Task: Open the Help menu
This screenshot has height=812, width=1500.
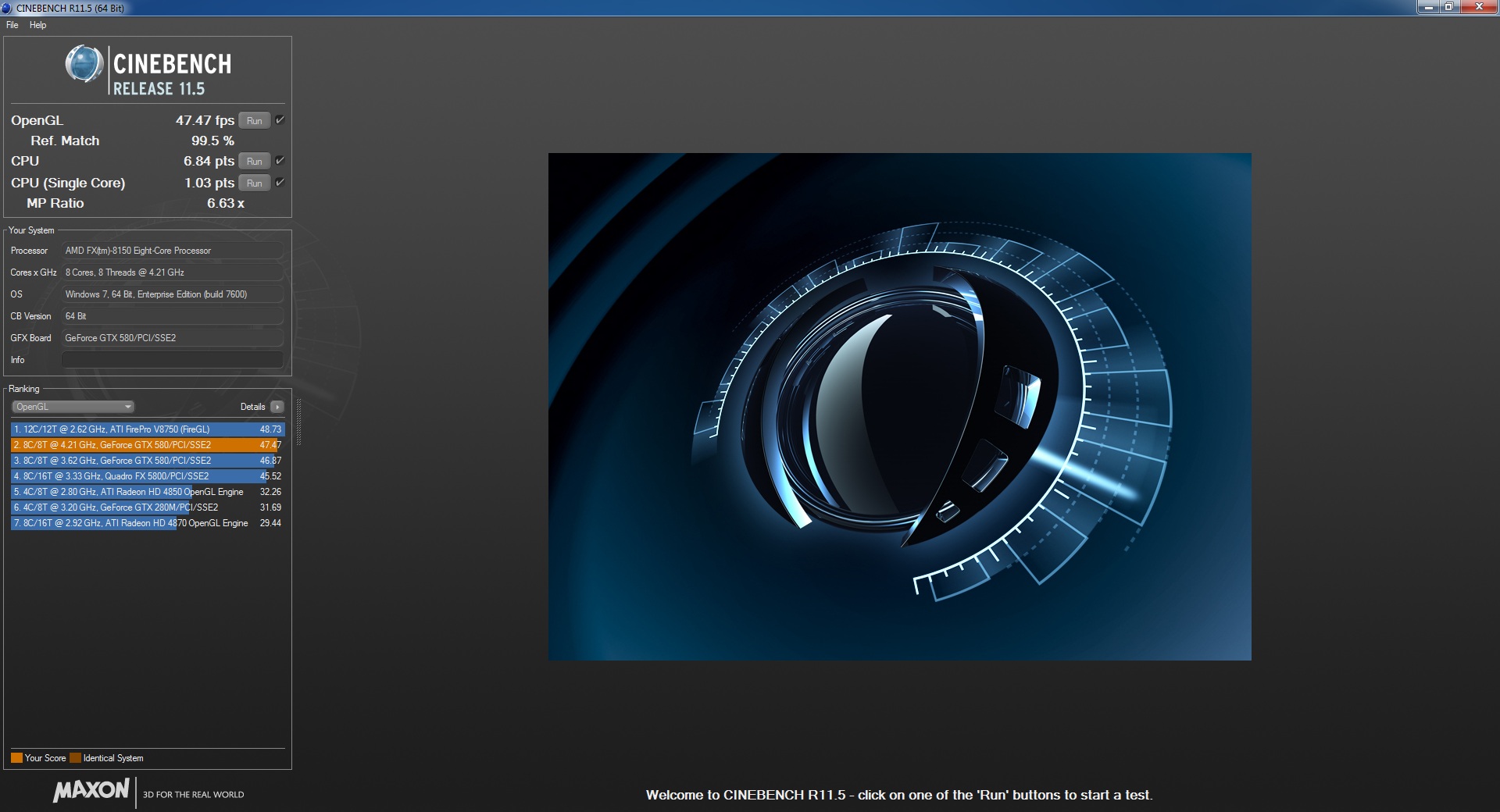Action: point(37,25)
